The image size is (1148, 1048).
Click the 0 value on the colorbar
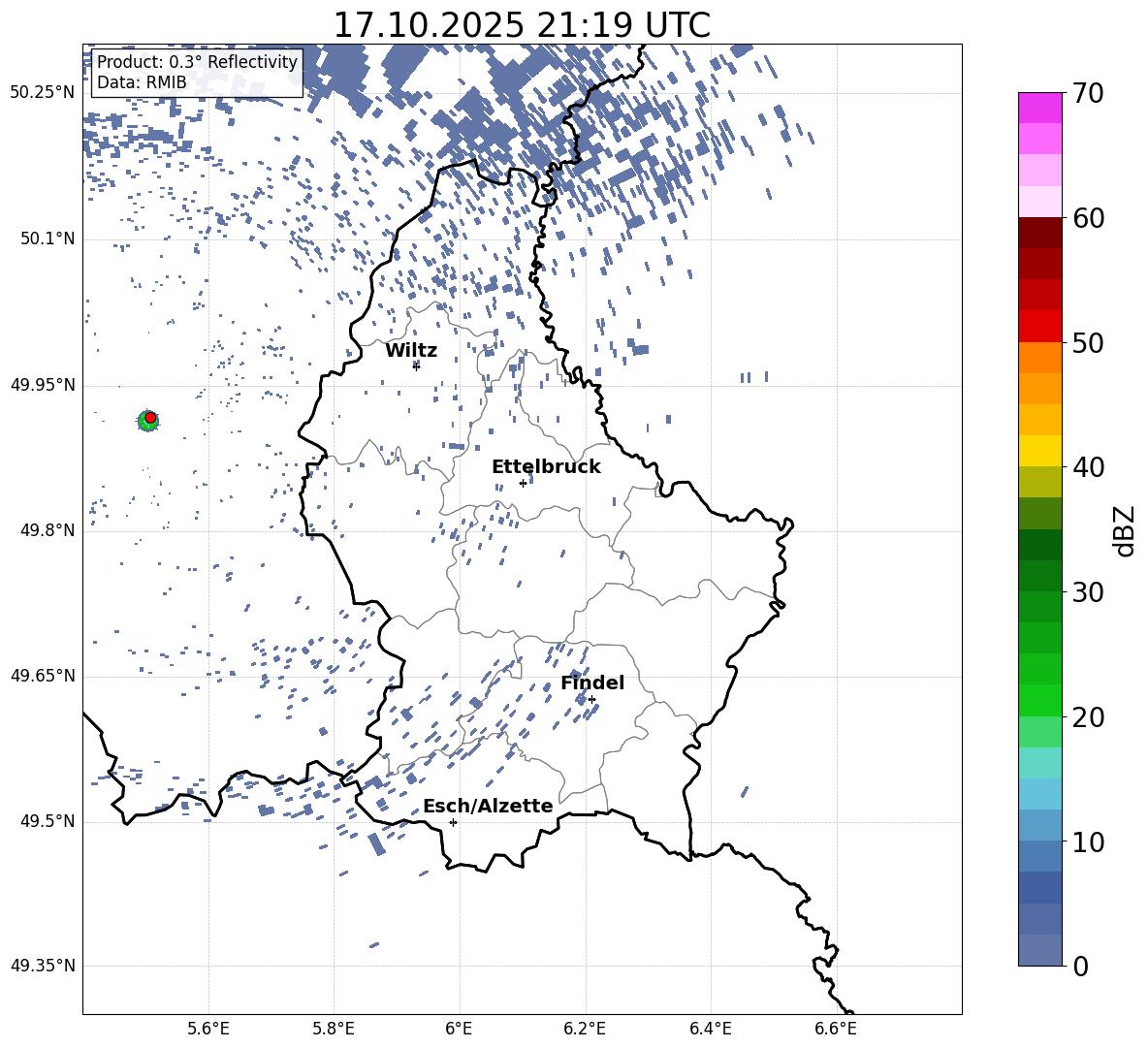pos(1080,966)
